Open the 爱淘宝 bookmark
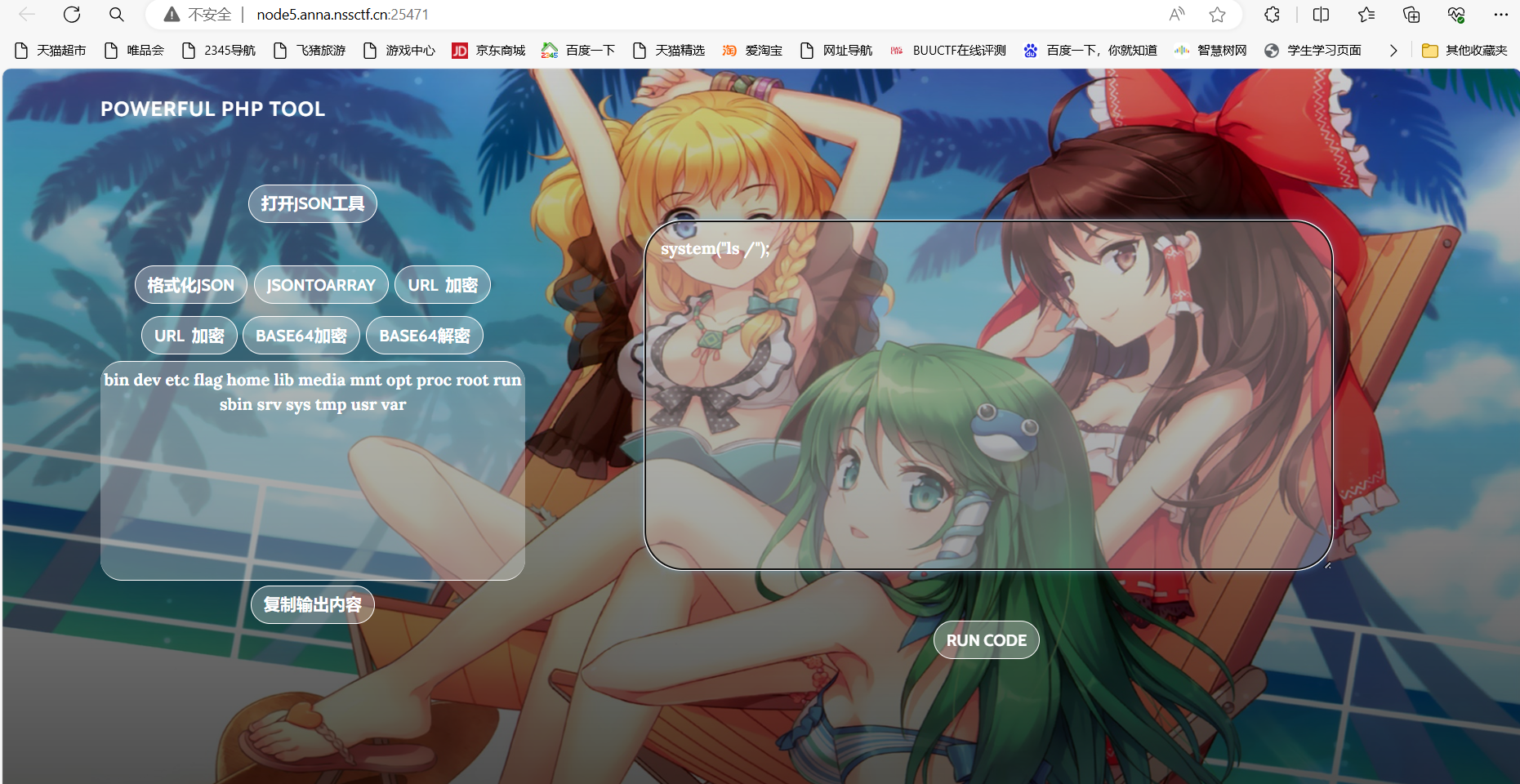The width and height of the screenshot is (1520, 784). point(752,51)
